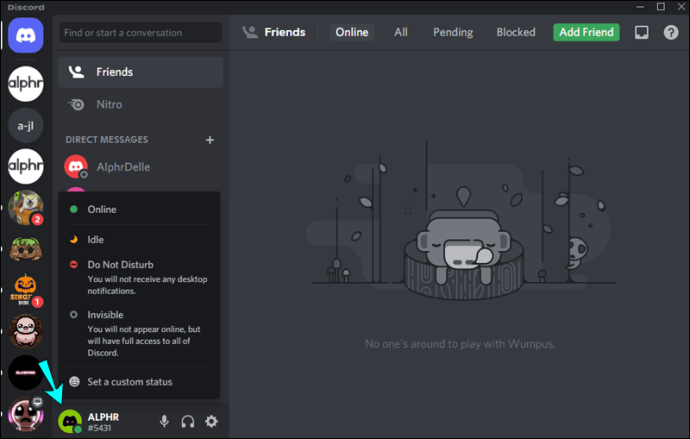Close the Discord window
Image resolution: width=690 pixels, height=439 pixels.
(x=681, y=7)
